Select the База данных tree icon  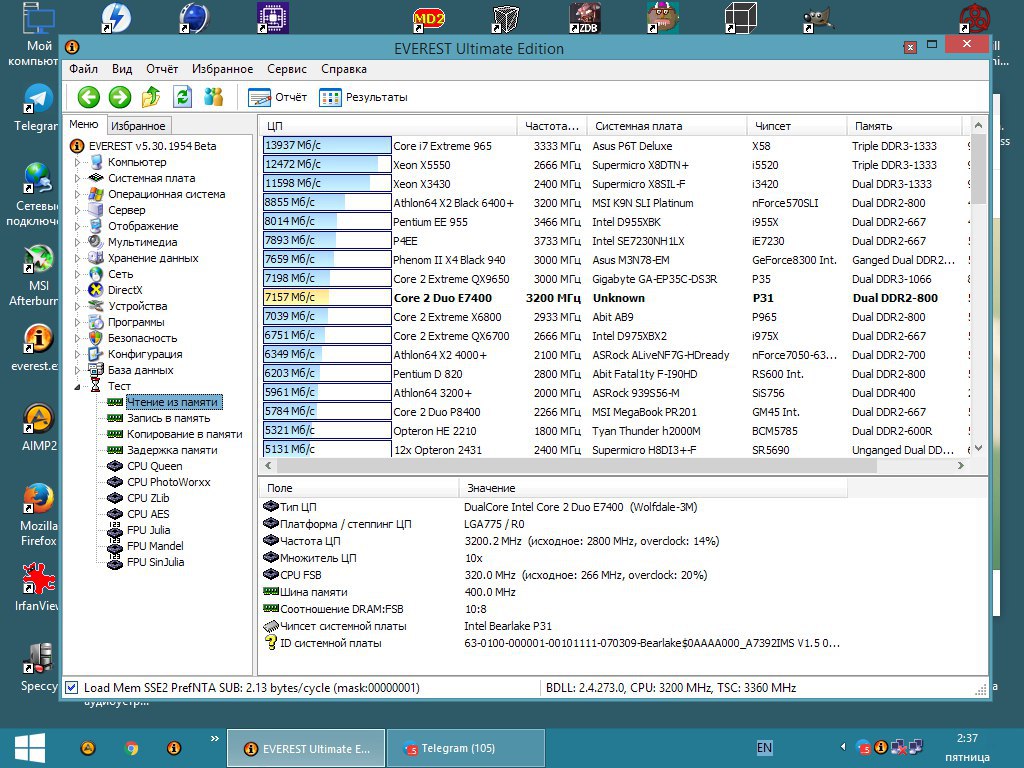coord(96,370)
